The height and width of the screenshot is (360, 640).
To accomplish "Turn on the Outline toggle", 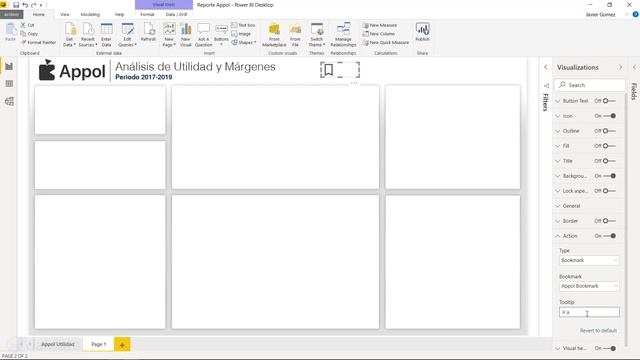I will click(609, 131).
